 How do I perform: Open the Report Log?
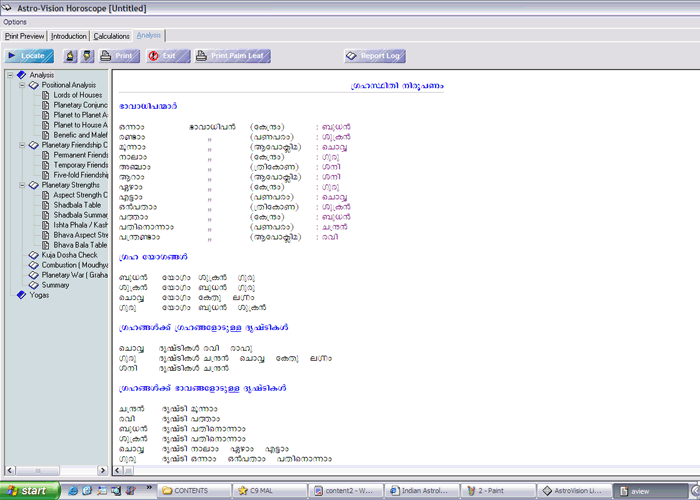pyautogui.click(x=375, y=56)
